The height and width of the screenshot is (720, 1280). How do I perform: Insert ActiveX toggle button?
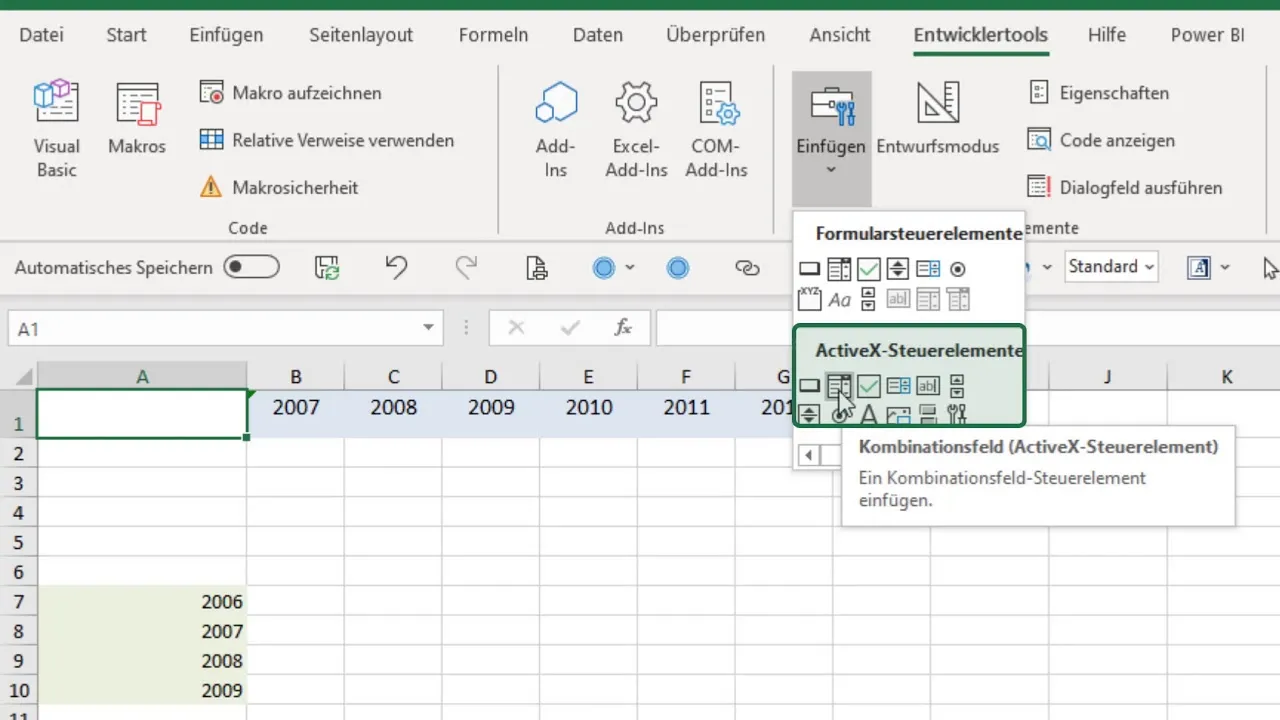(927, 414)
